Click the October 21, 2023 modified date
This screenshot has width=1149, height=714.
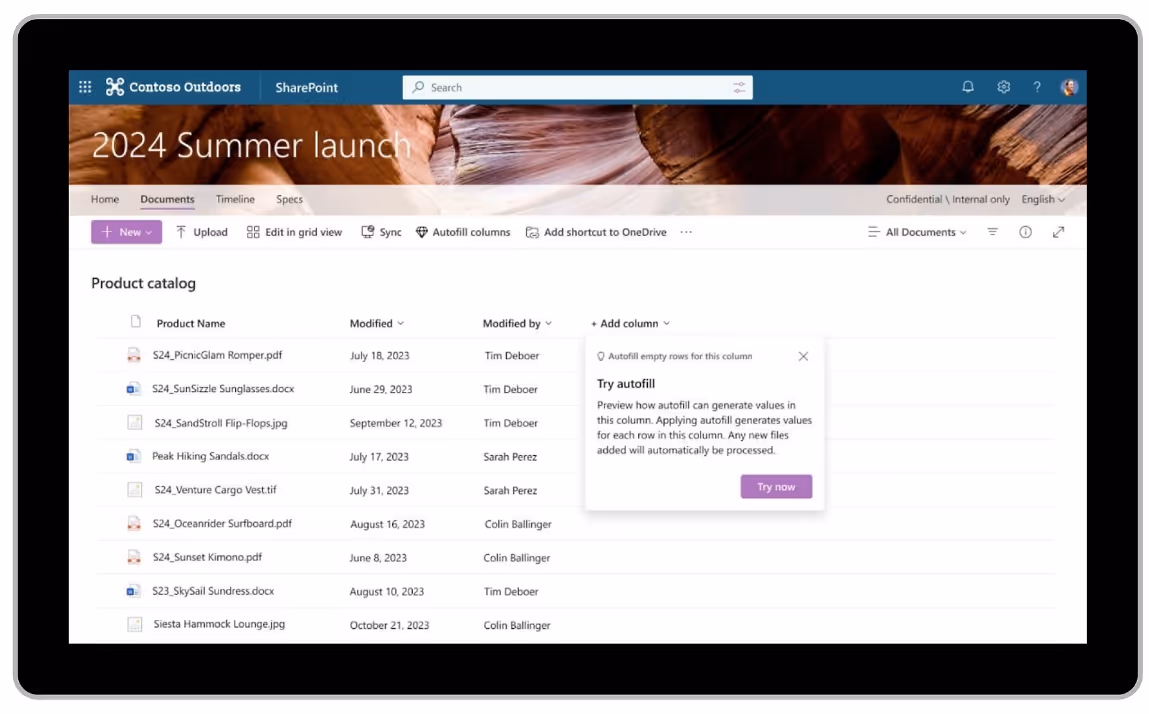coord(389,625)
